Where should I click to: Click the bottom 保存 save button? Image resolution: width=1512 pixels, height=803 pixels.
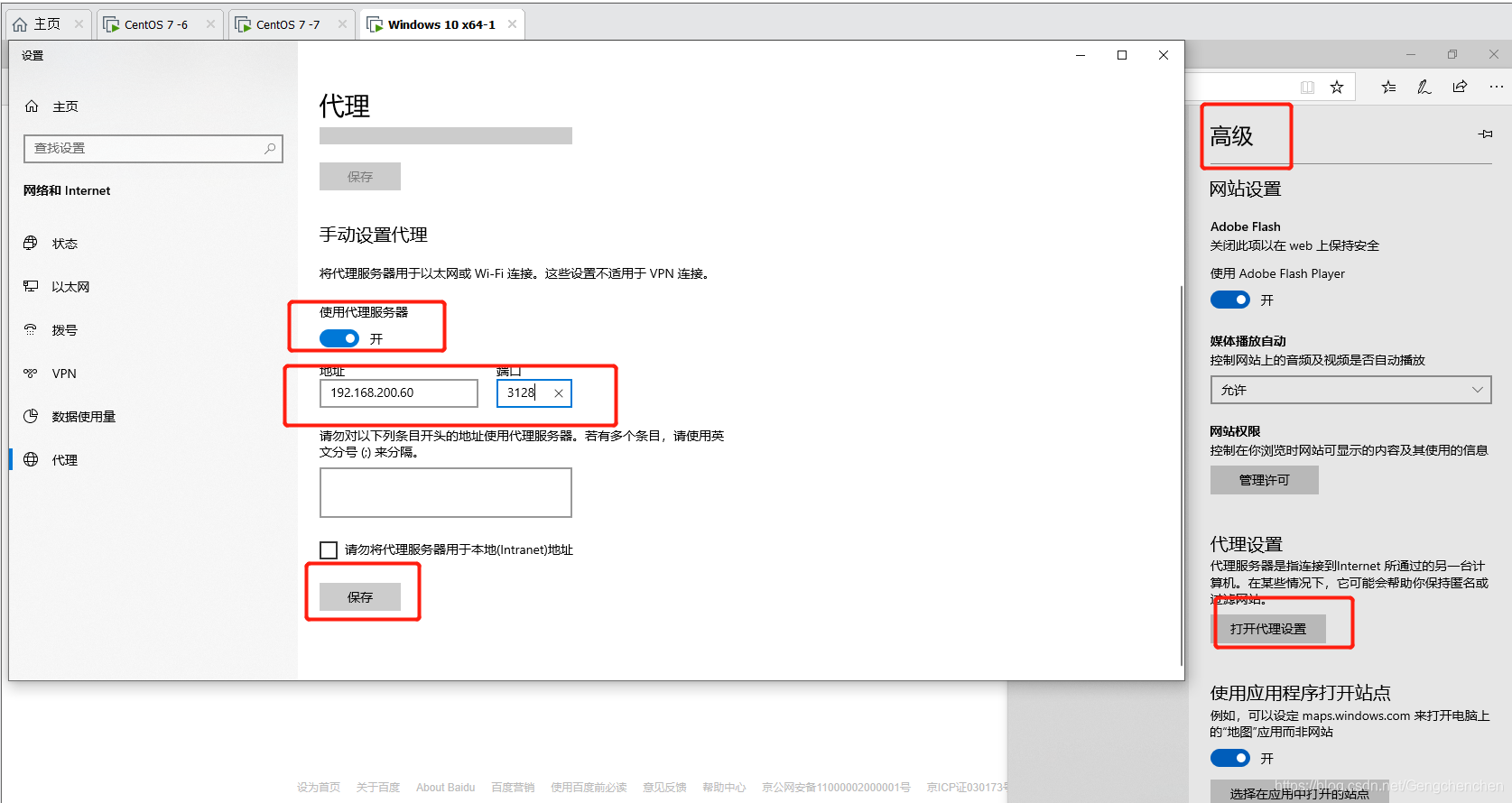(360, 597)
